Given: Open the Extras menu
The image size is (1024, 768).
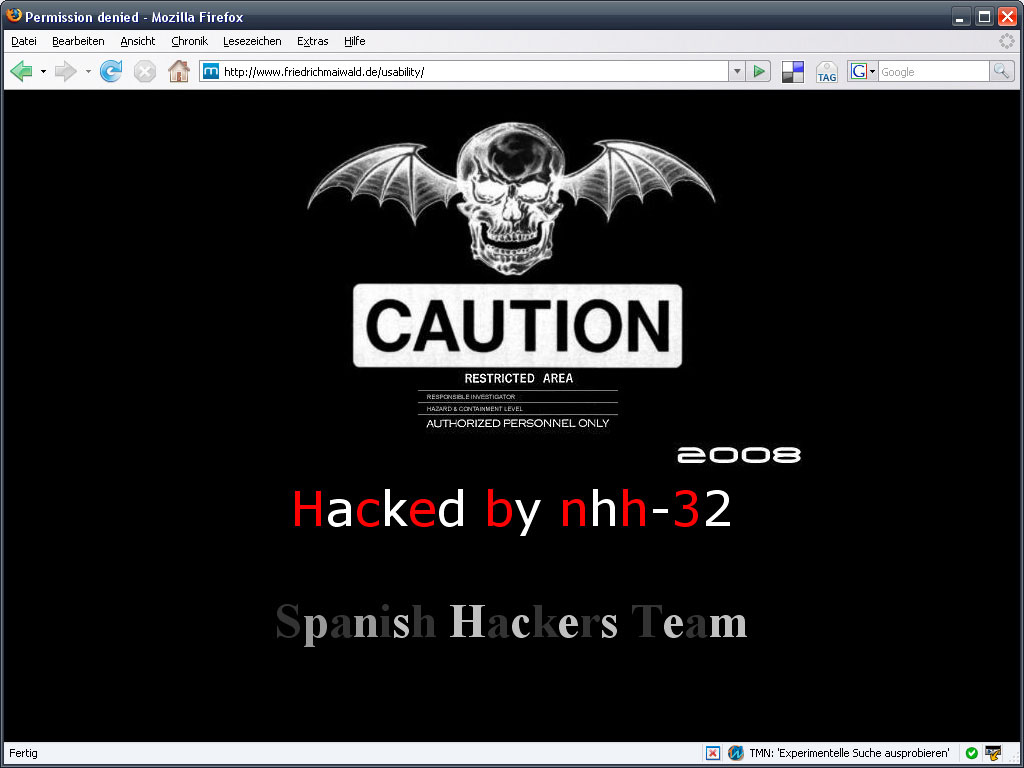Looking at the screenshot, I should point(313,41).
